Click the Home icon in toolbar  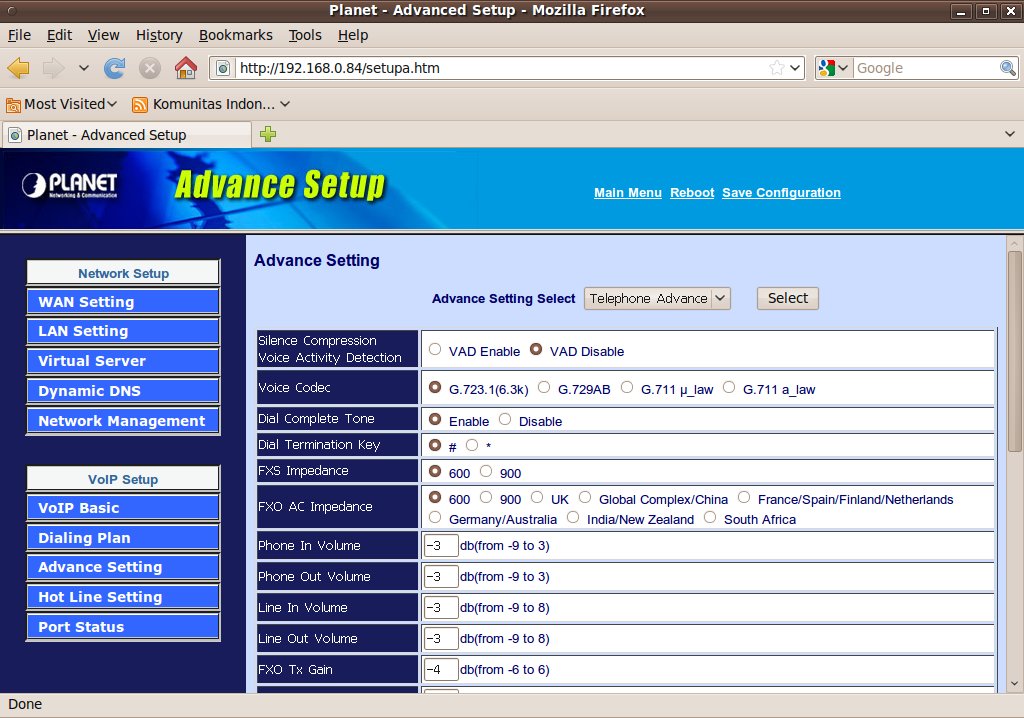pos(185,68)
